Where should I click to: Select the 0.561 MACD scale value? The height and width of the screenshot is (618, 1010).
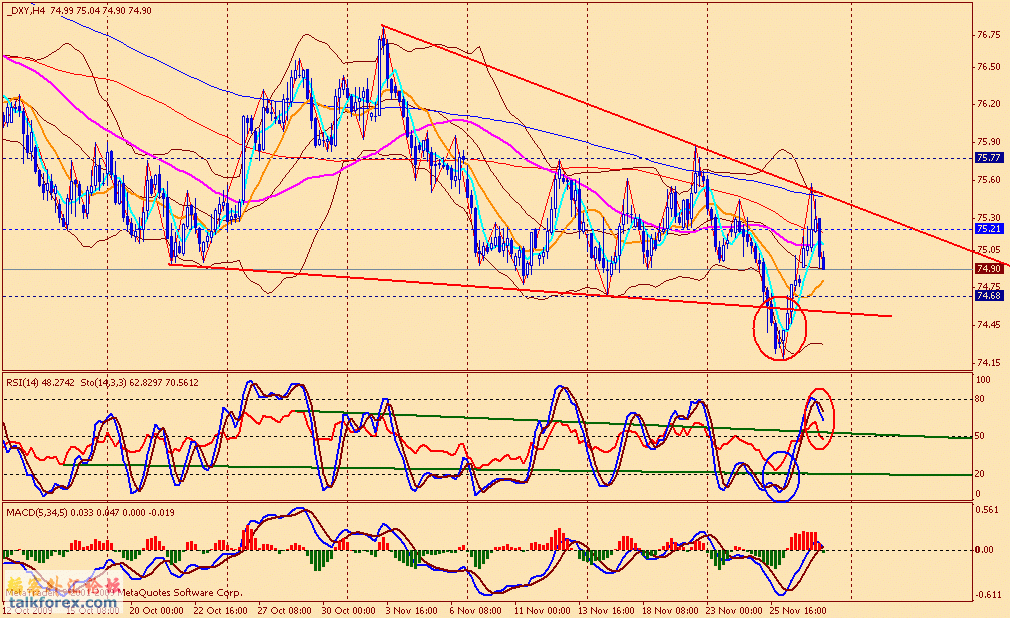[x=988, y=510]
